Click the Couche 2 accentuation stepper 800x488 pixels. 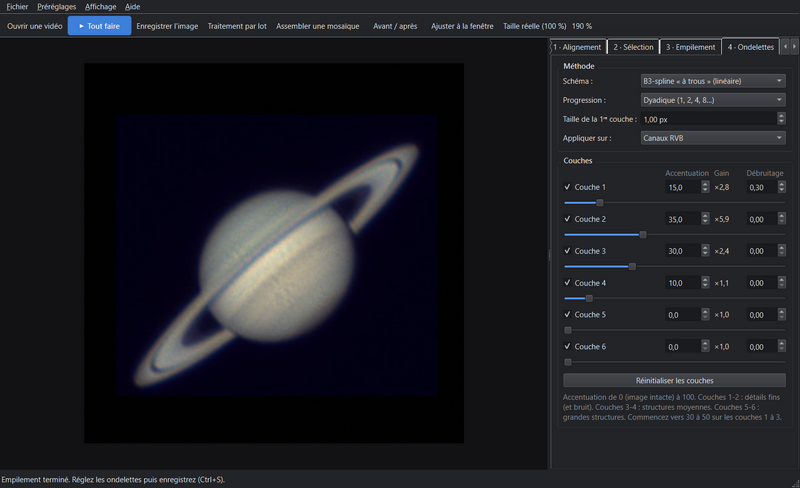pos(705,219)
